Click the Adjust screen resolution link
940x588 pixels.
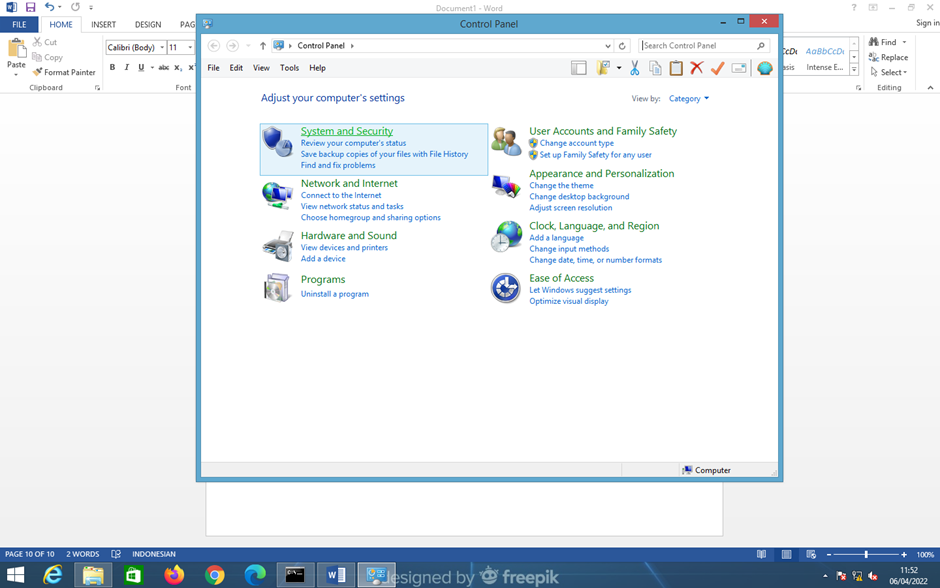point(570,207)
